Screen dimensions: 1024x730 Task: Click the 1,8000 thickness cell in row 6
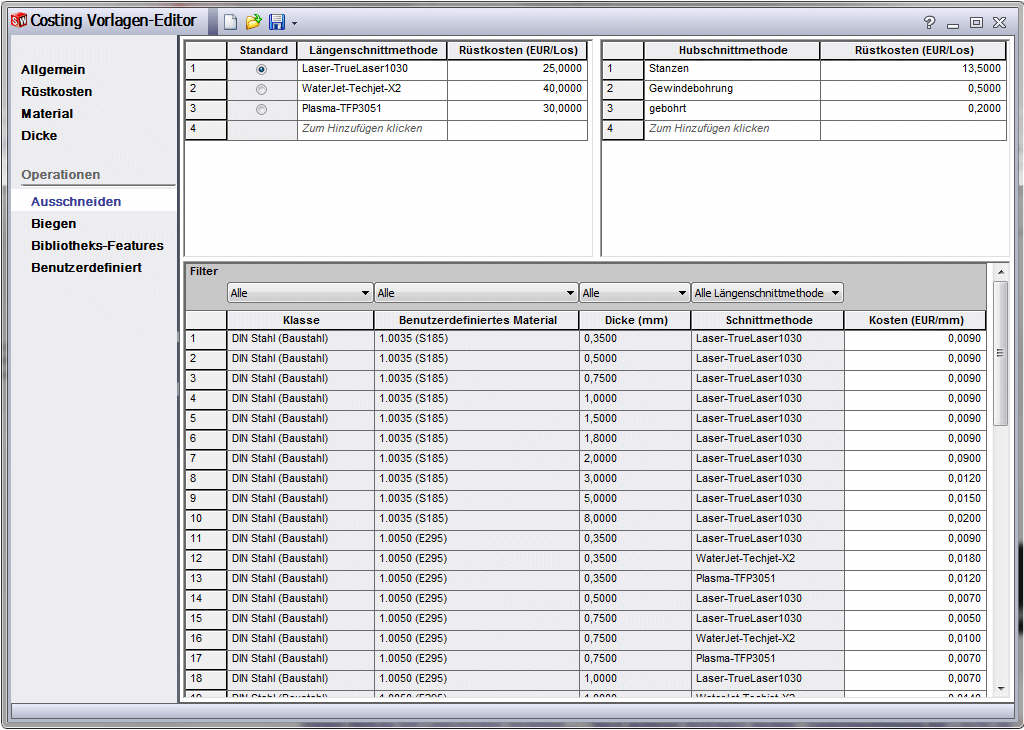tap(635, 439)
